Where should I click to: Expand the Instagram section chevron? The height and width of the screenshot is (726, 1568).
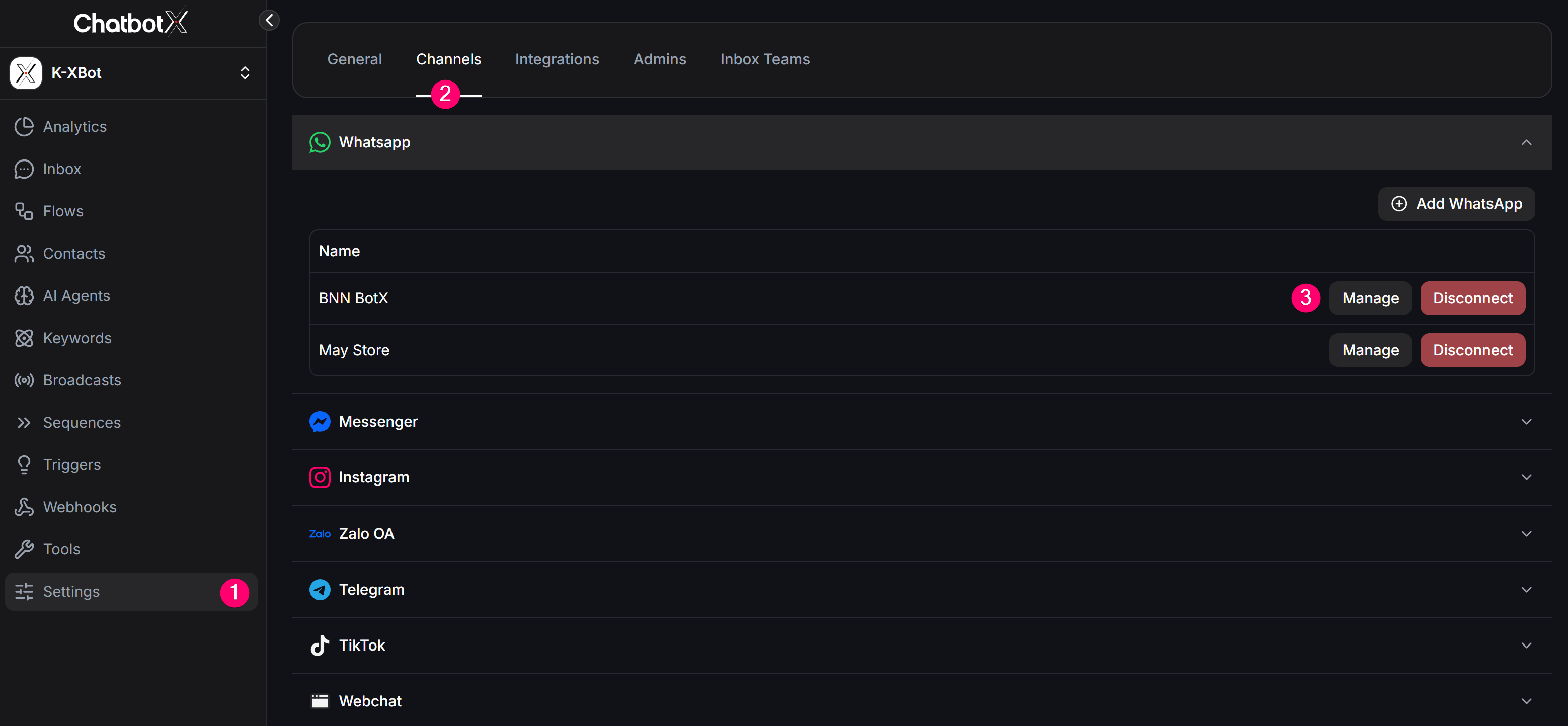(1526, 478)
